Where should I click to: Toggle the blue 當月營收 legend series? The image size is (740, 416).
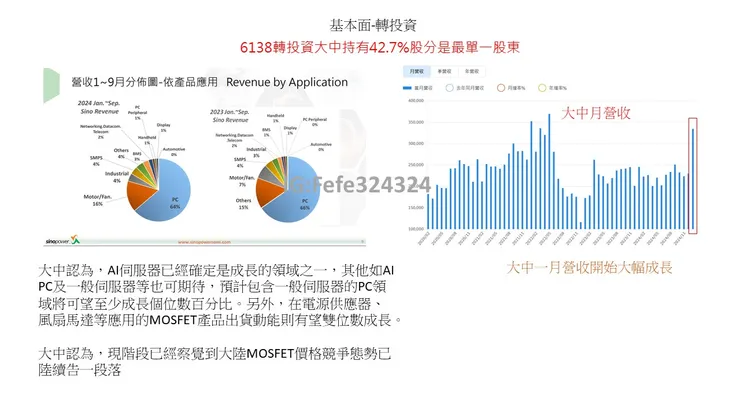point(418,88)
